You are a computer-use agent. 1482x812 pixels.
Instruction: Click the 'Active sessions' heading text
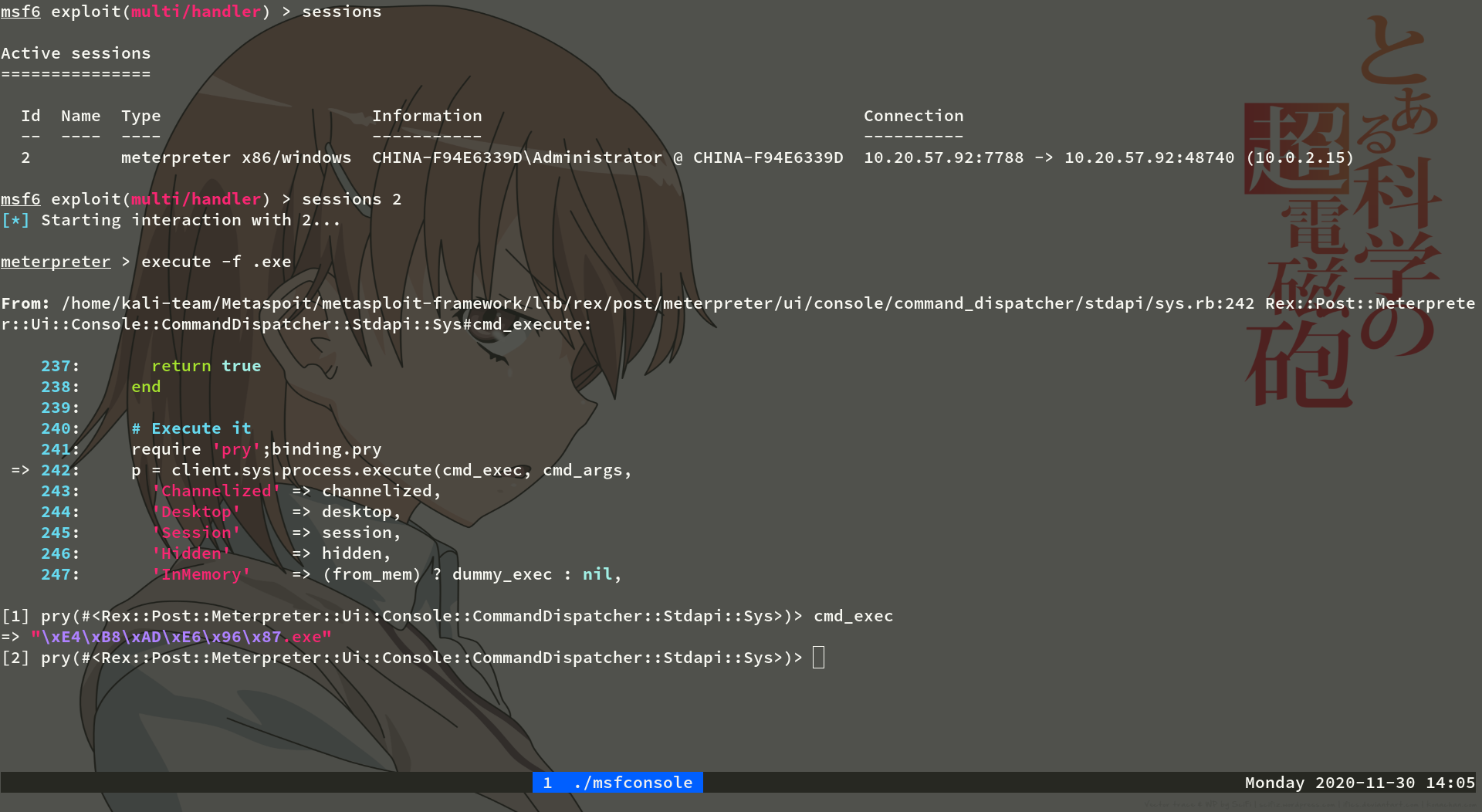pyautogui.click(x=76, y=53)
